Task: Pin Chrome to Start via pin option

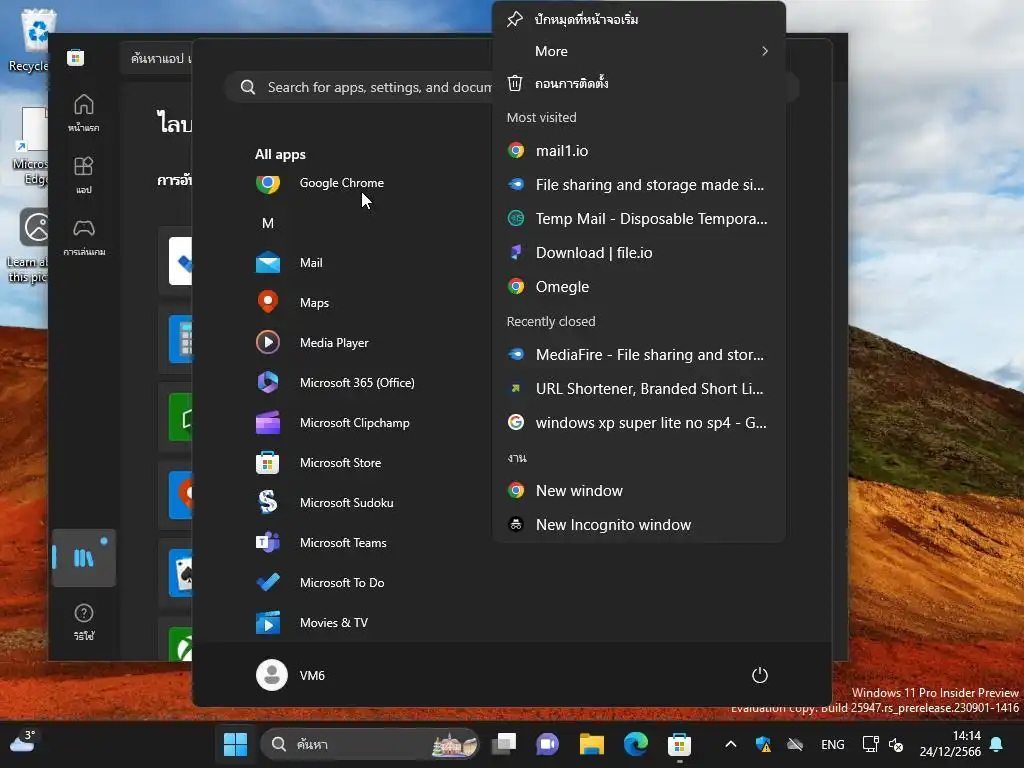Action: pos(639,19)
